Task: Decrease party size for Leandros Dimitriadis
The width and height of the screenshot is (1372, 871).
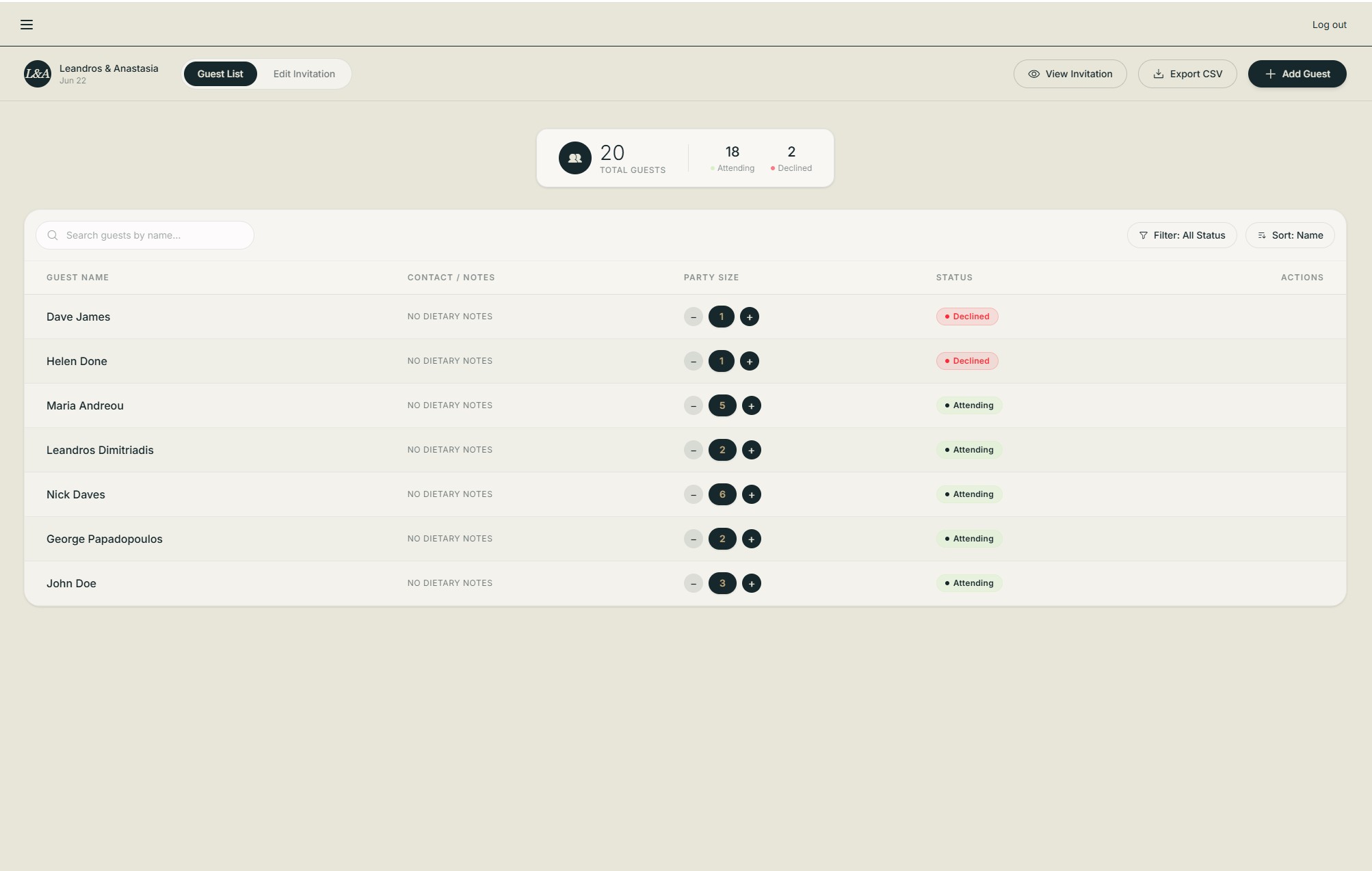Action: point(694,450)
